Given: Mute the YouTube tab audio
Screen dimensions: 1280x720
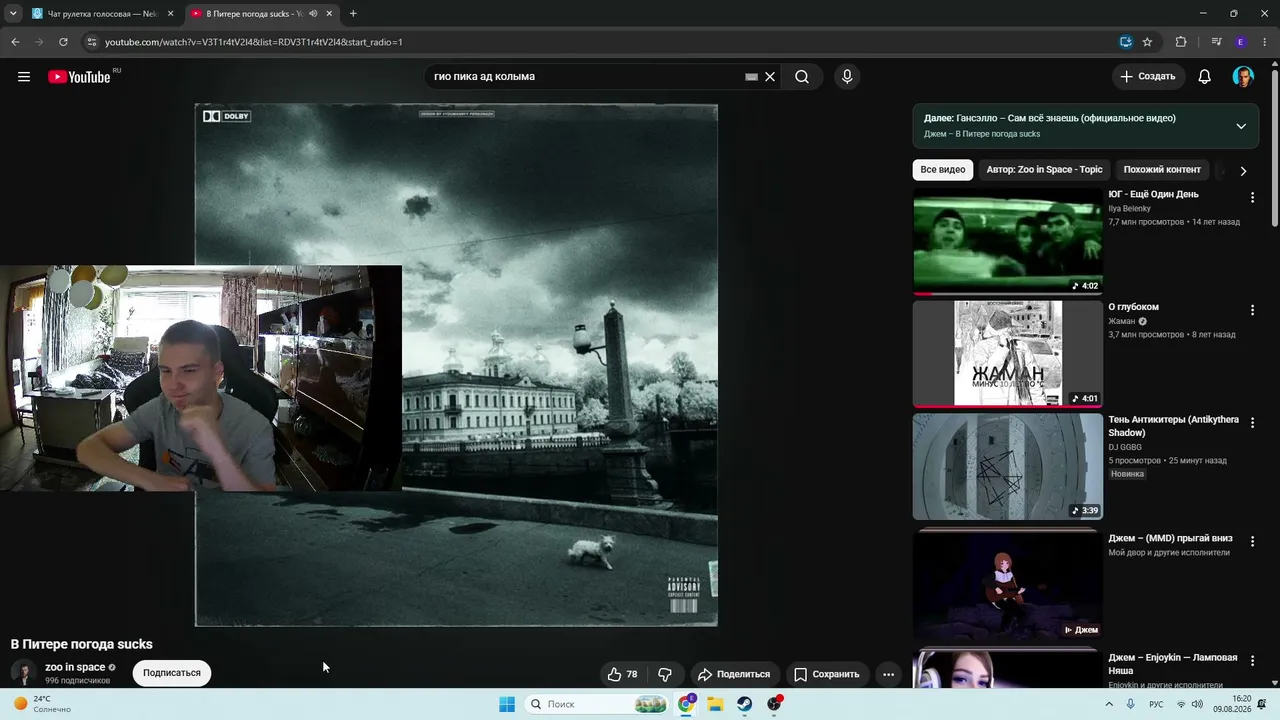Looking at the screenshot, I should coord(313,14).
